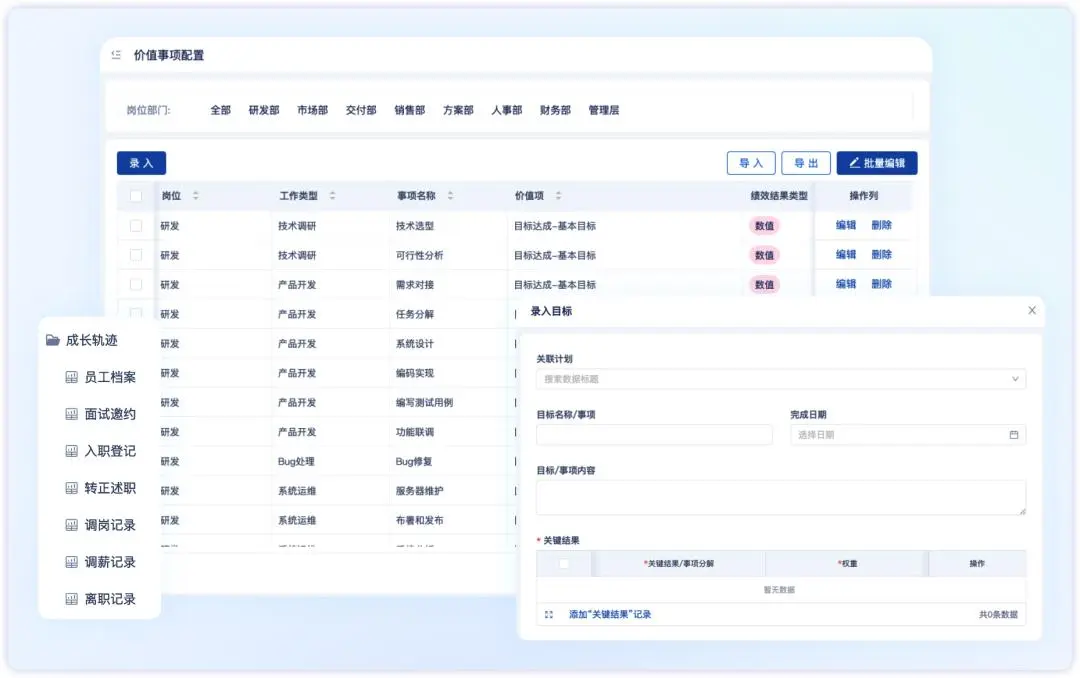Focus the 目标名称/事项 input field
This screenshot has width=1080, height=678.
[654, 435]
